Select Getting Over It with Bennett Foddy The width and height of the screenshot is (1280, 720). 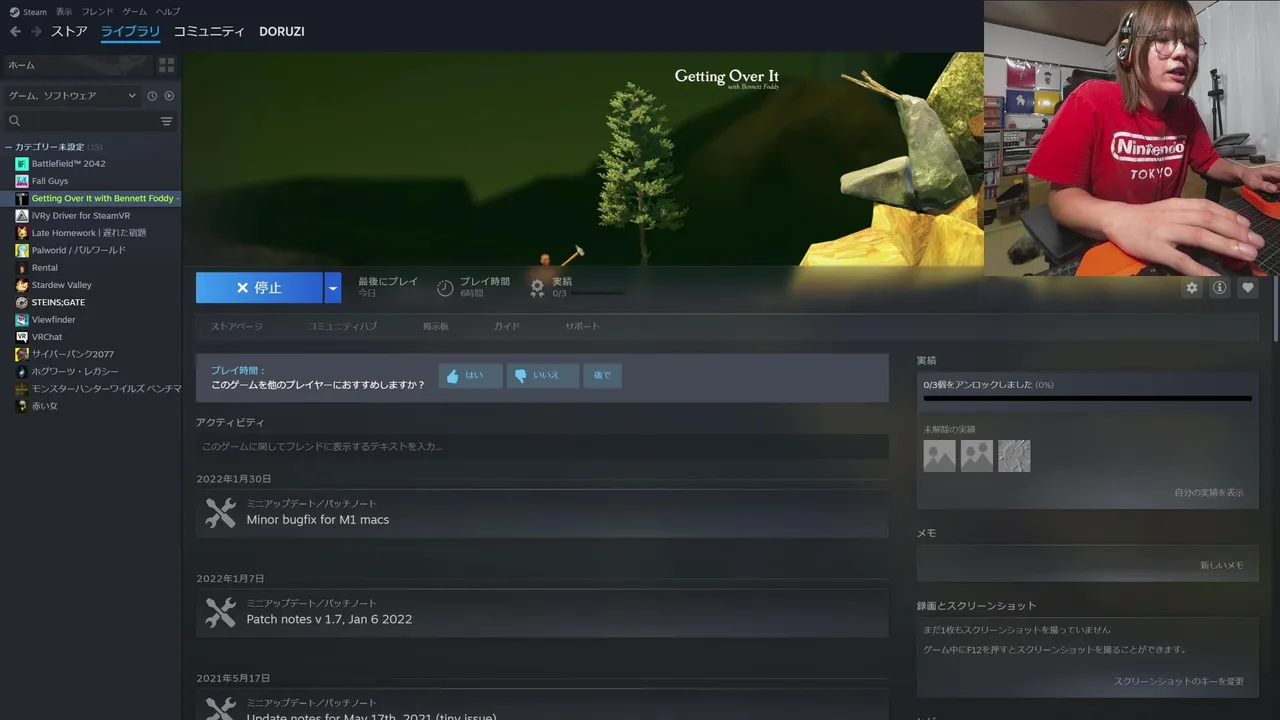pos(92,198)
